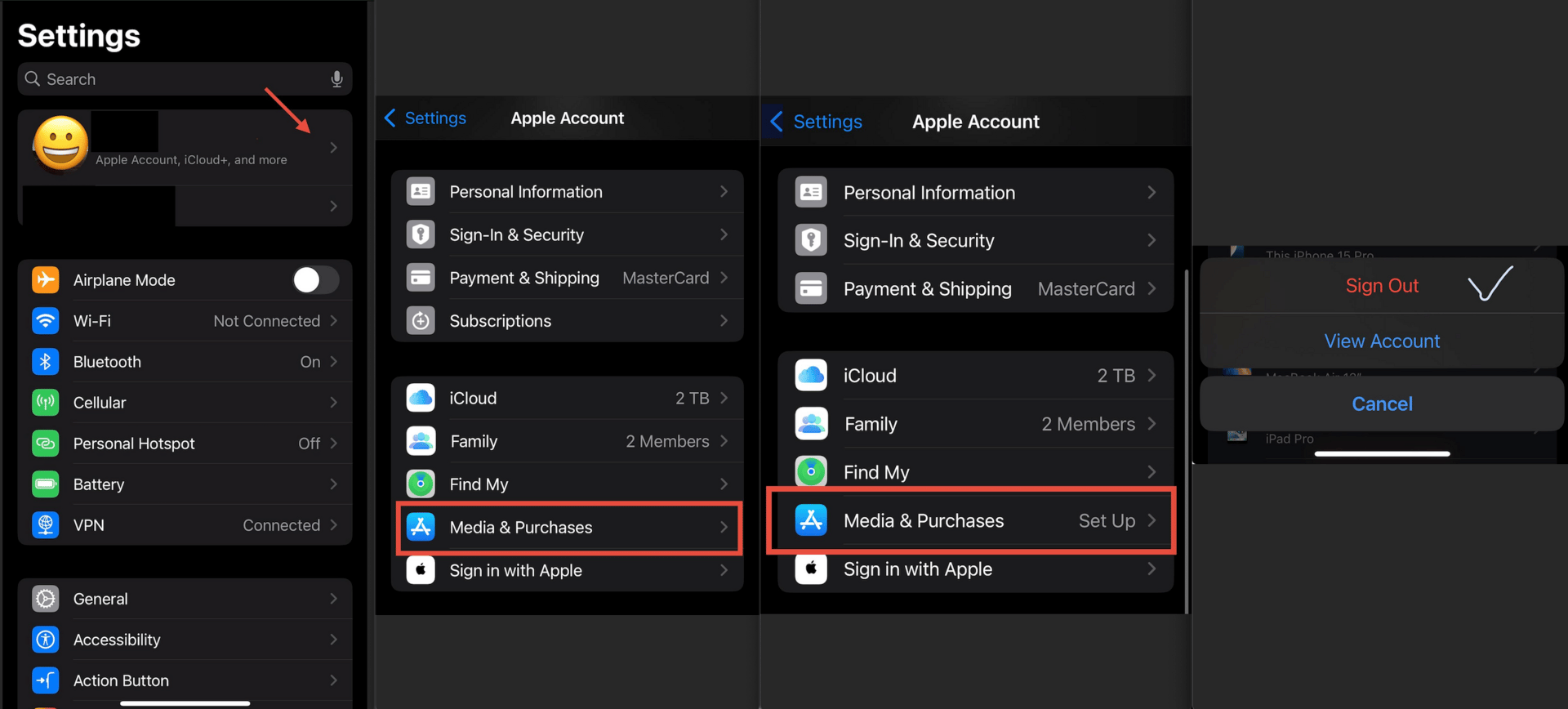Expand the Subscriptions row chevron
The image size is (1568, 709).
click(724, 321)
